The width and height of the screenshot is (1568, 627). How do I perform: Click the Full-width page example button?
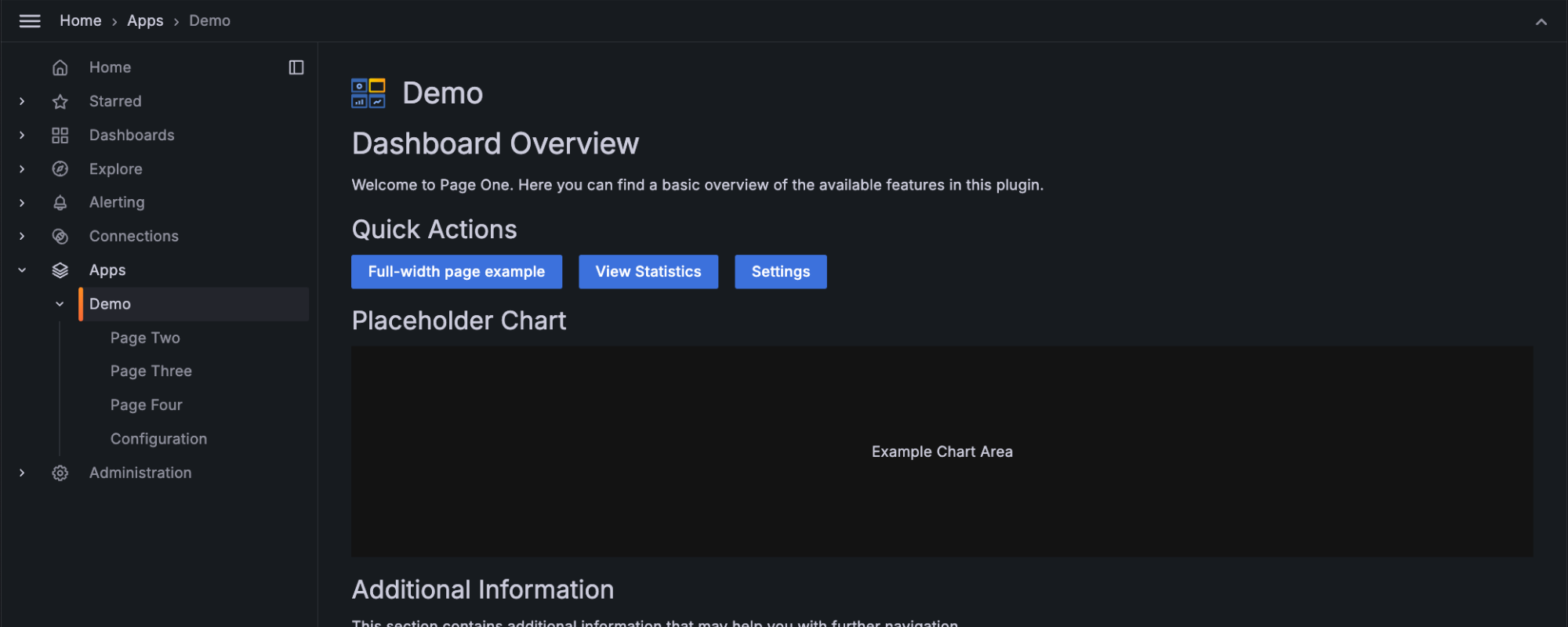pos(456,272)
